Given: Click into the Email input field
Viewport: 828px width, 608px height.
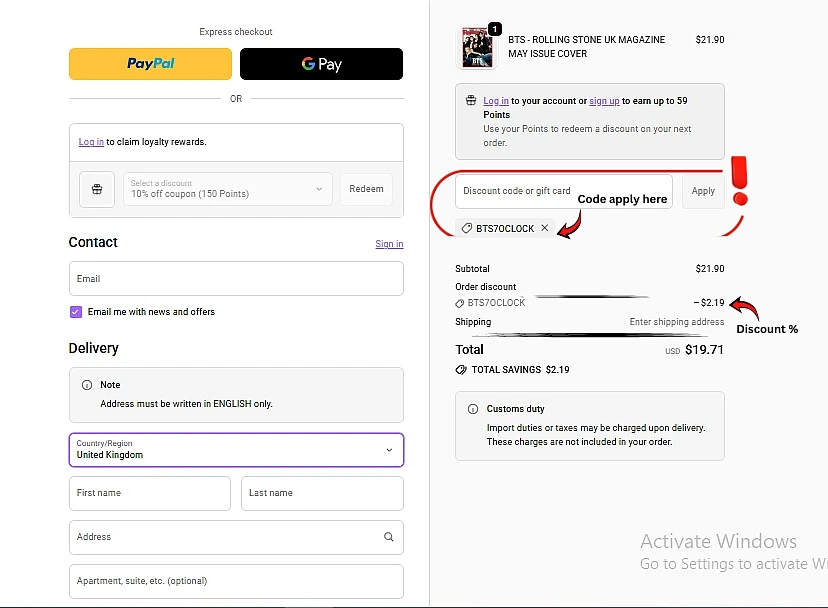Looking at the screenshot, I should (236, 279).
